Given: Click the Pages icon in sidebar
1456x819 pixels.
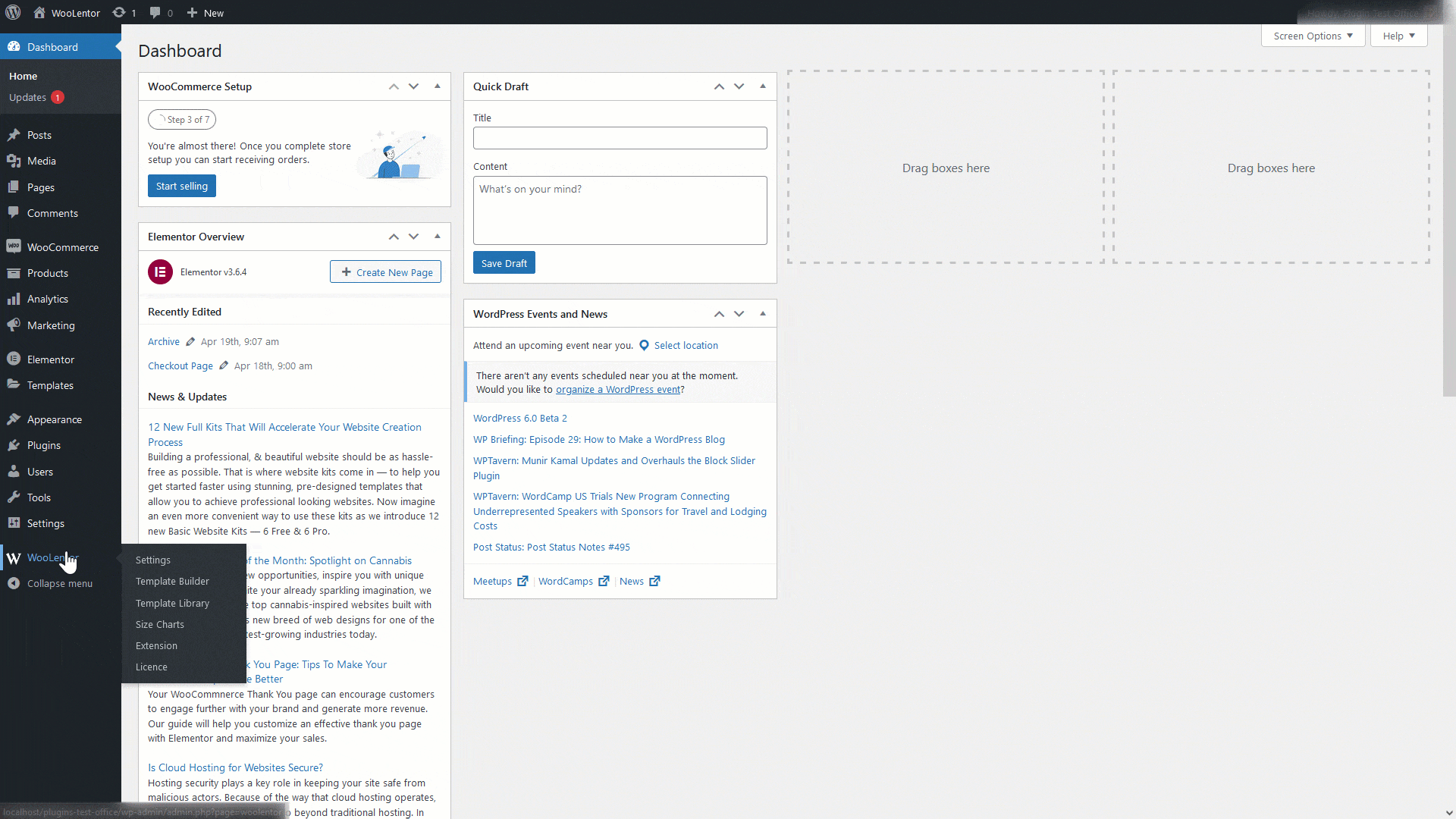Looking at the screenshot, I should 14,187.
